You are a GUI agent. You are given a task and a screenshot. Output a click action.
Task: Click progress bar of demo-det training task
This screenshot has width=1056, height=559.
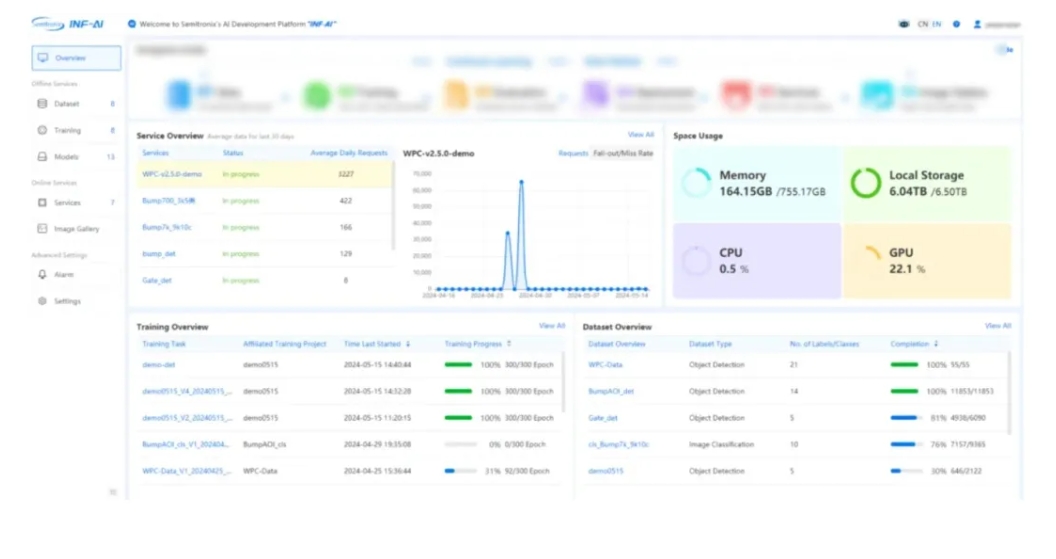[458, 365]
